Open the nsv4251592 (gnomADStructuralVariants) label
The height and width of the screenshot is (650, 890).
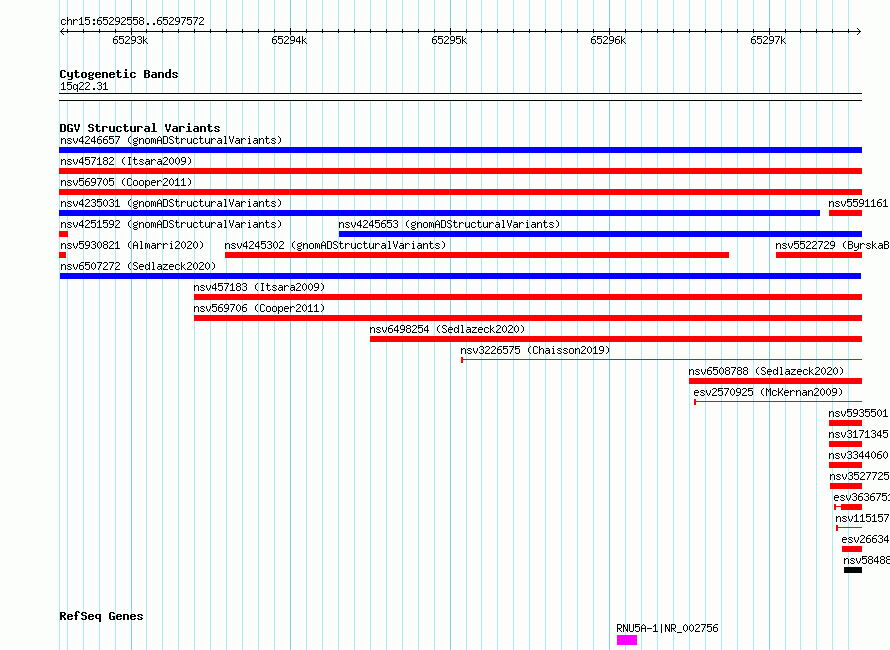pos(171,224)
